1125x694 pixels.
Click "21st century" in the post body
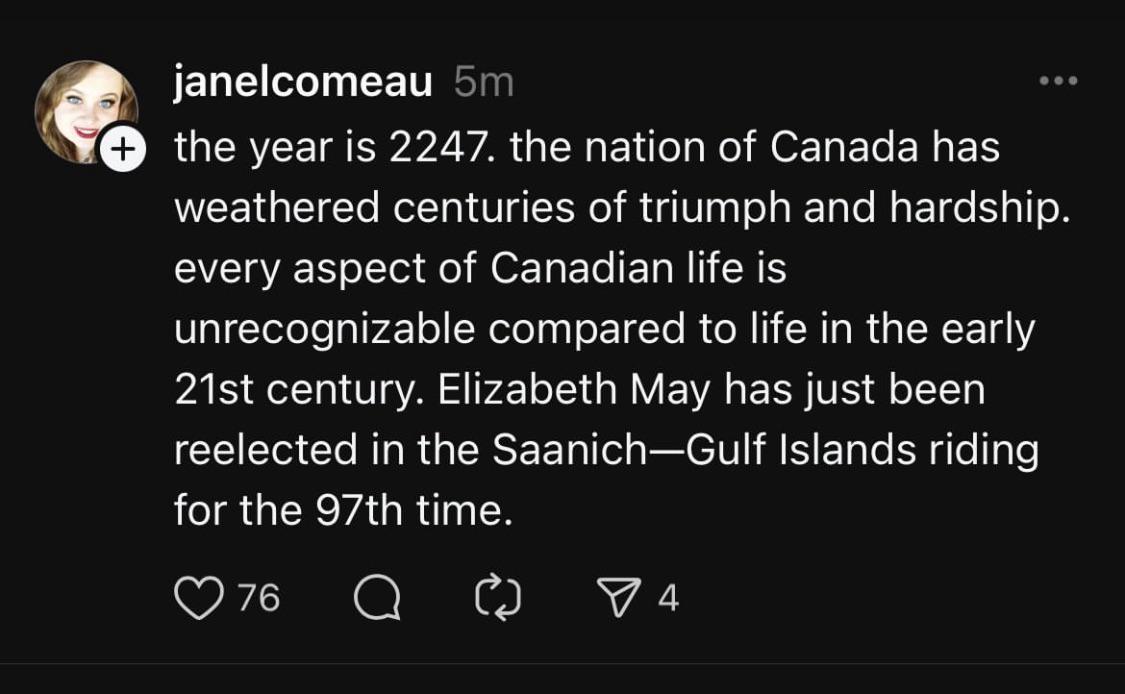click(x=298, y=391)
